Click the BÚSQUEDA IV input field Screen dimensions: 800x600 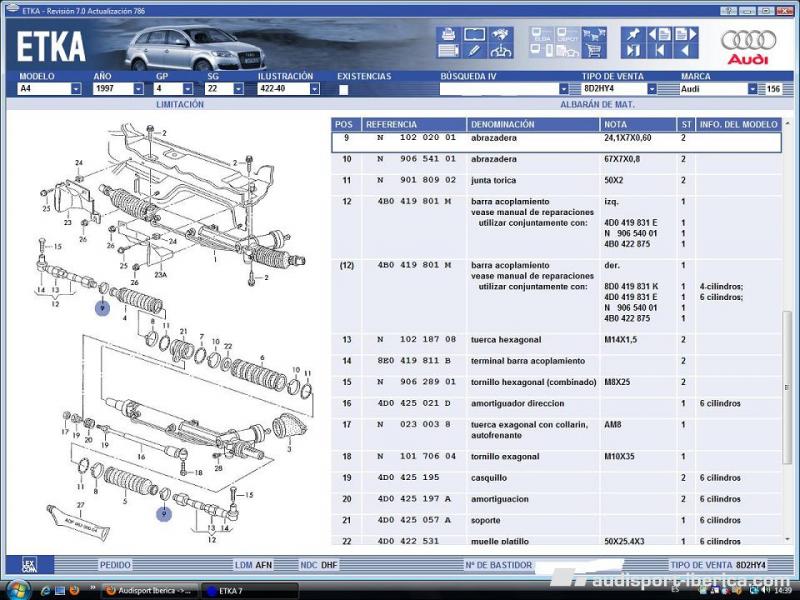[x=499, y=89]
